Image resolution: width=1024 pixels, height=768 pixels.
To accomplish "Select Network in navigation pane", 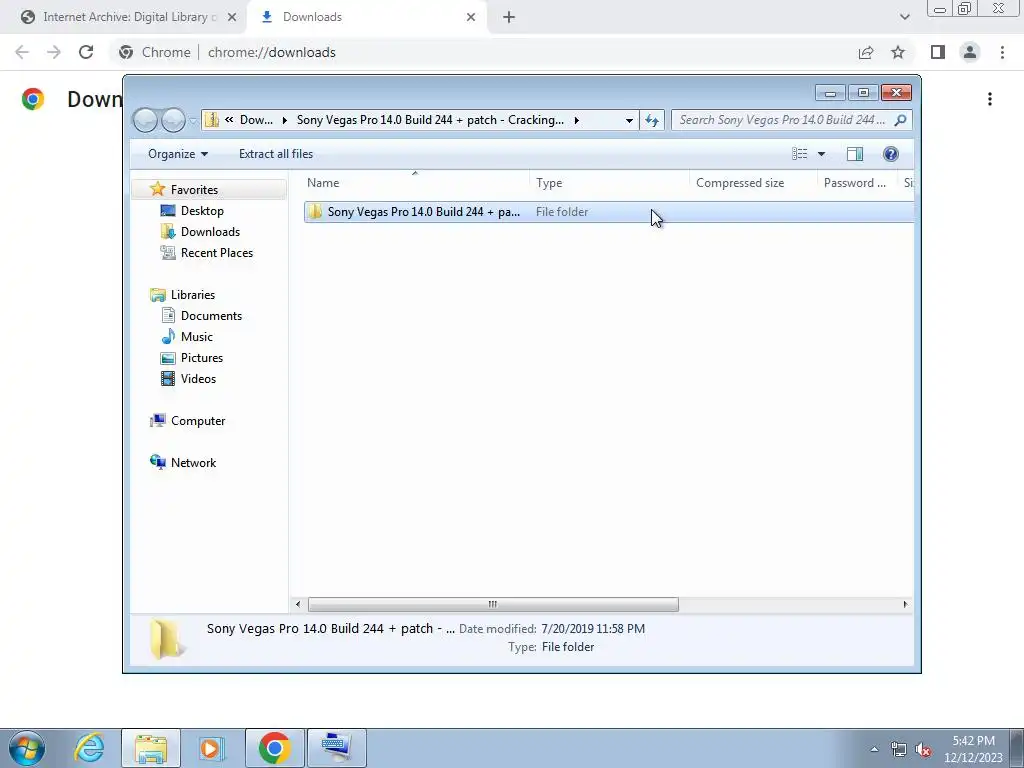I will (193, 462).
